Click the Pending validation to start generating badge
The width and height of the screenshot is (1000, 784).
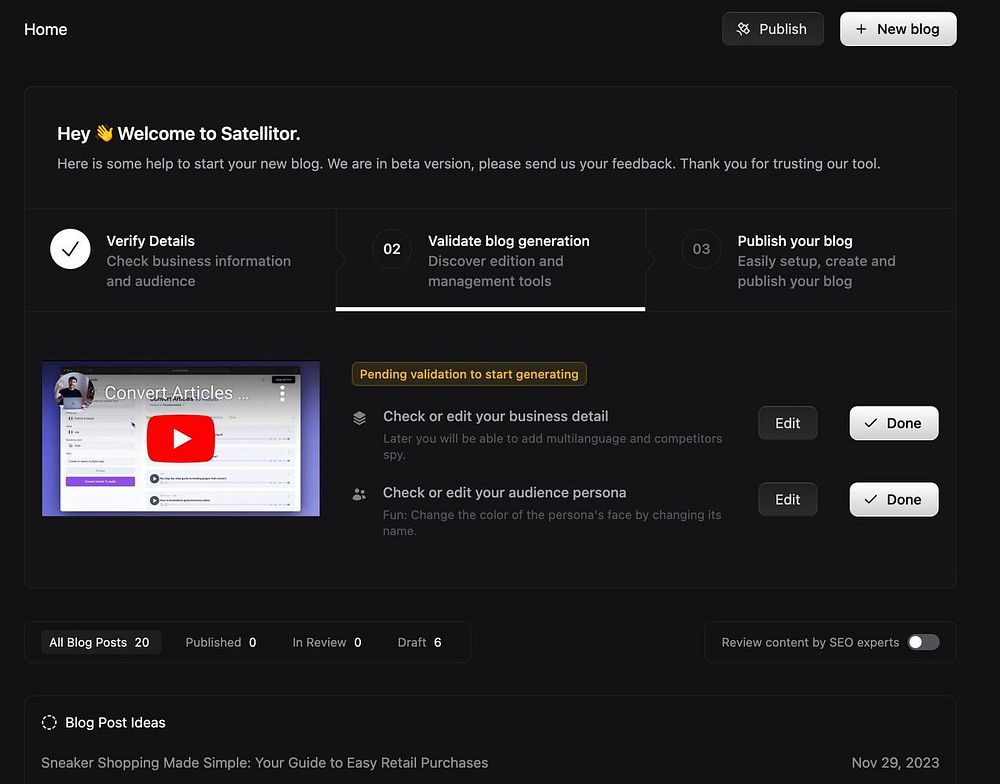pyautogui.click(x=469, y=374)
